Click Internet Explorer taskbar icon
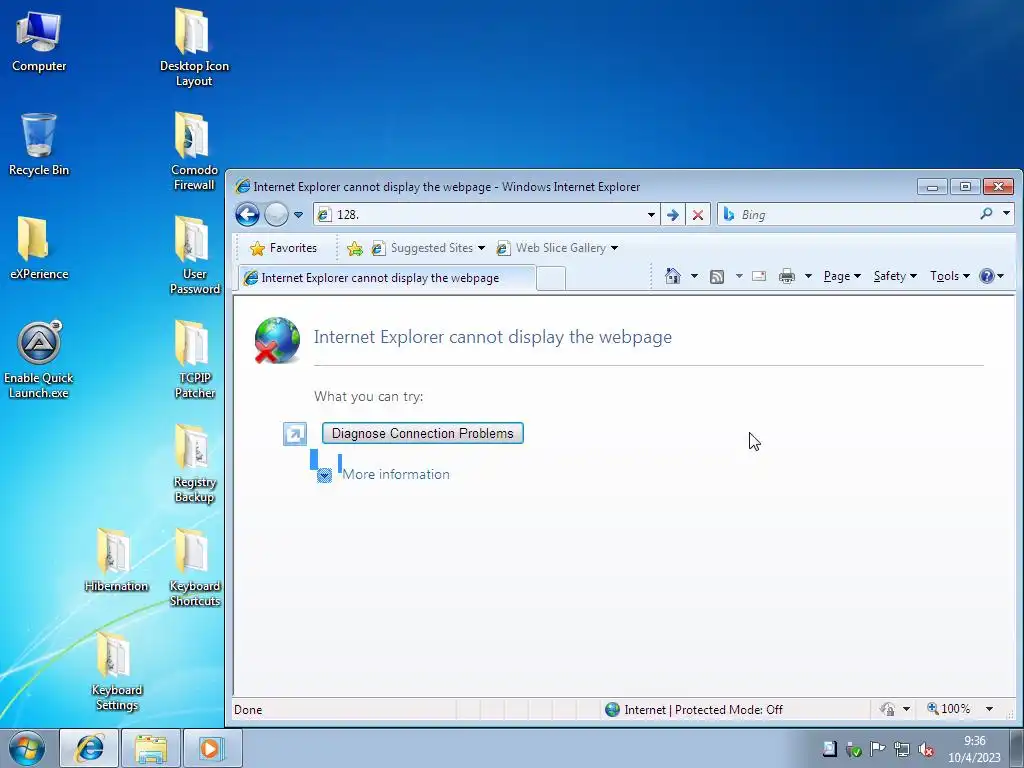 click(x=89, y=748)
